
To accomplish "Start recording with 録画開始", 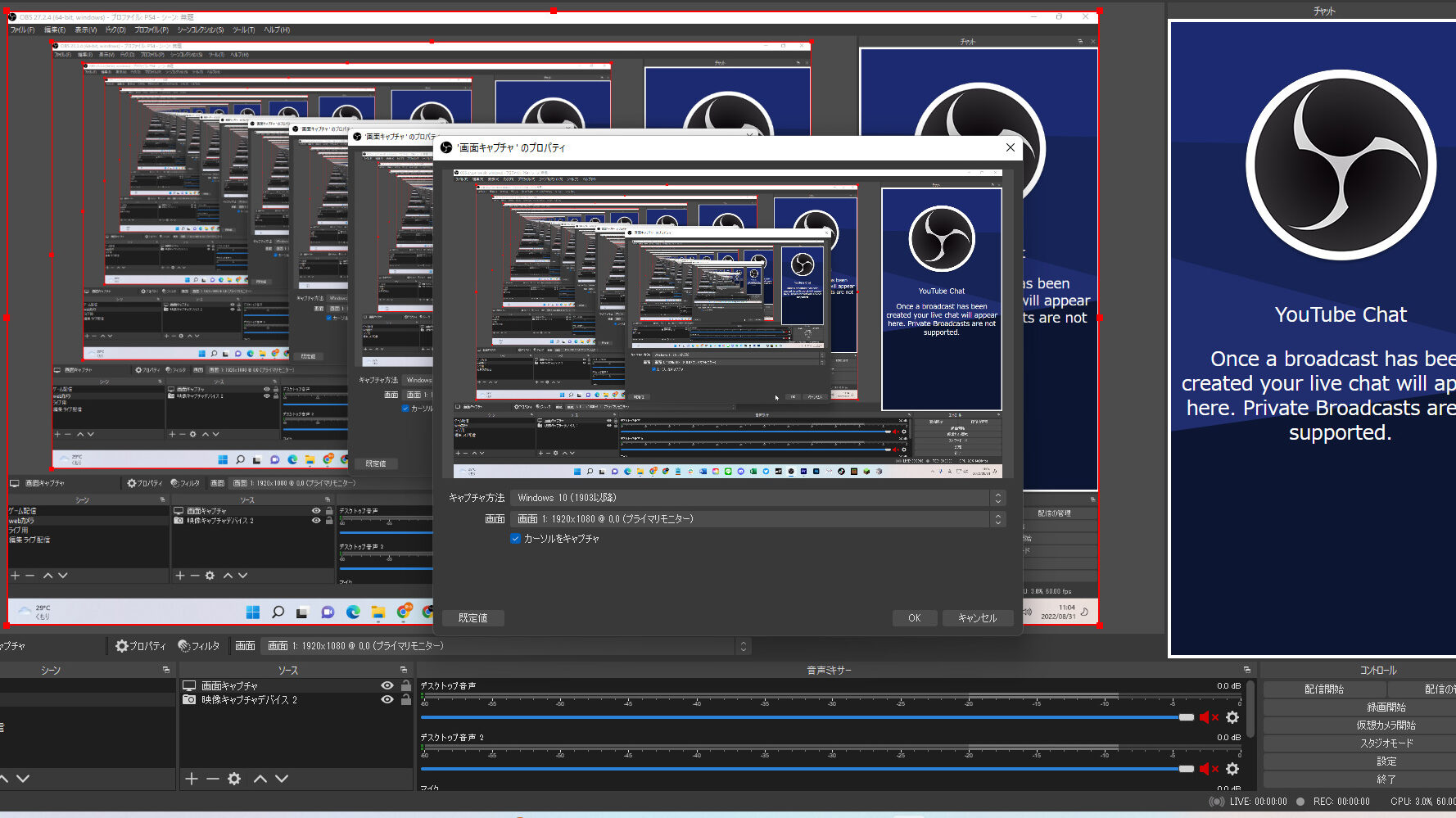I will (x=1386, y=707).
